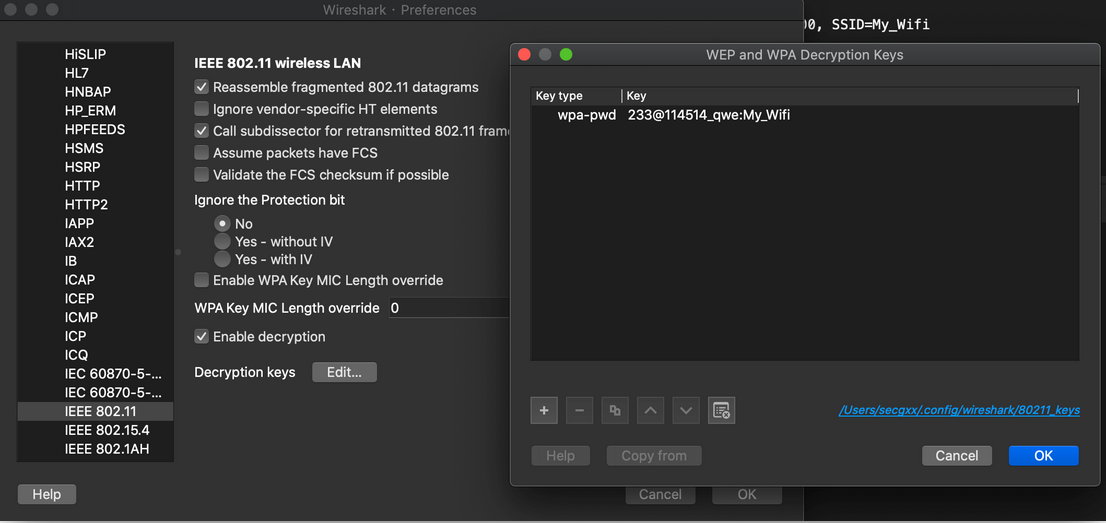Click Cancel in the Preferences window

coord(660,495)
